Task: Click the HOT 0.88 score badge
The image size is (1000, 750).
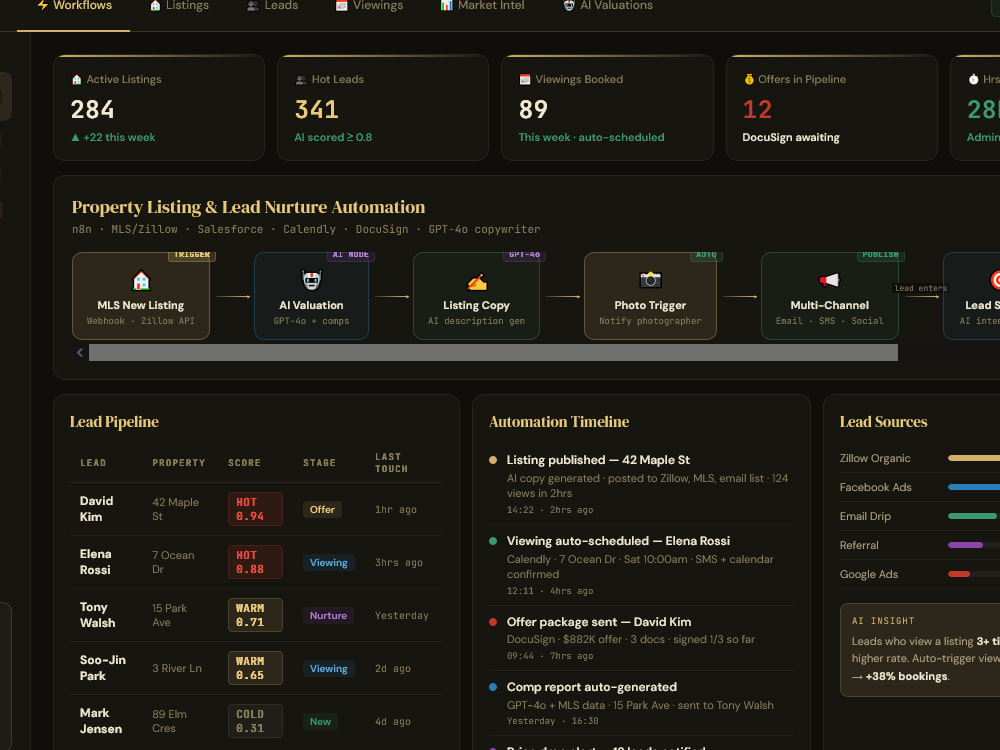Action: coord(255,562)
